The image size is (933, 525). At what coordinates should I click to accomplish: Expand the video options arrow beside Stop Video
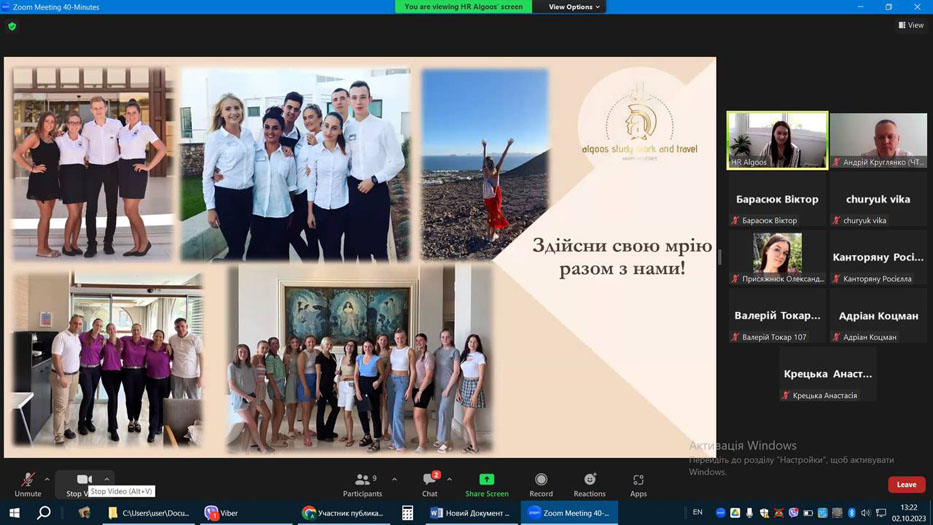tap(107, 479)
